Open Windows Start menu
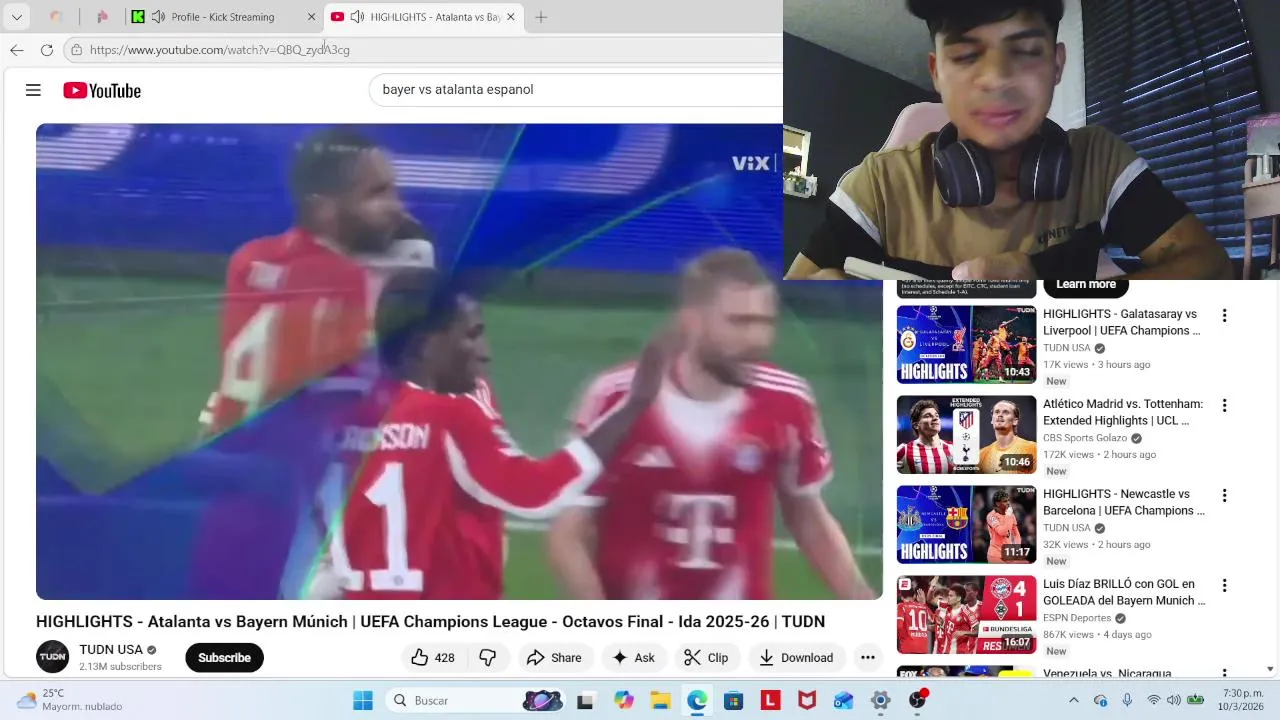 point(363,701)
